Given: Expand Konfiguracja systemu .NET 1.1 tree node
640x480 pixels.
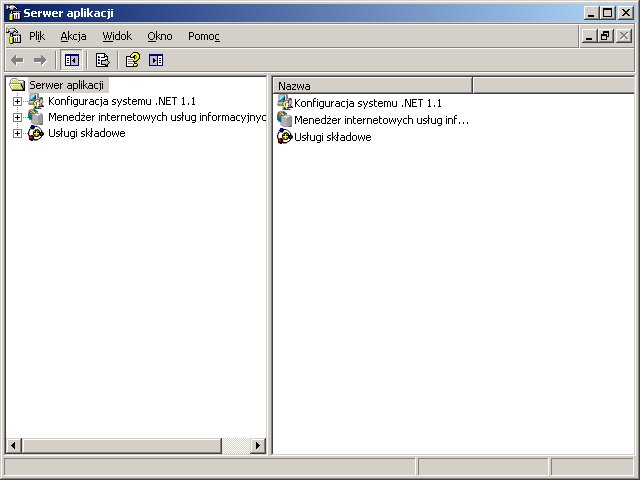Looking at the screenshot, I should (x=17, y=101).
